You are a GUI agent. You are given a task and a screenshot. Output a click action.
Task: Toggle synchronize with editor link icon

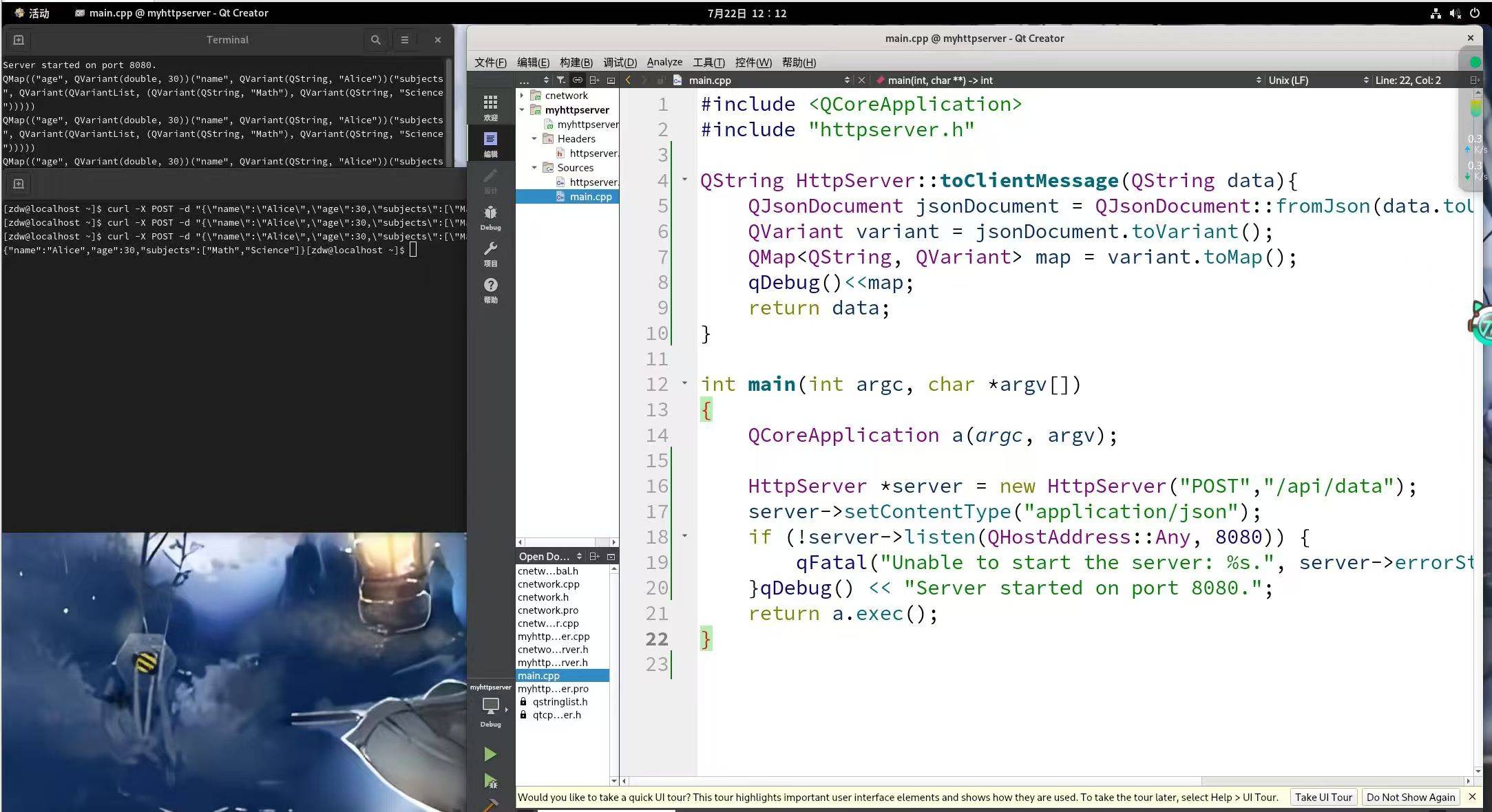click(x=577, y=81)
